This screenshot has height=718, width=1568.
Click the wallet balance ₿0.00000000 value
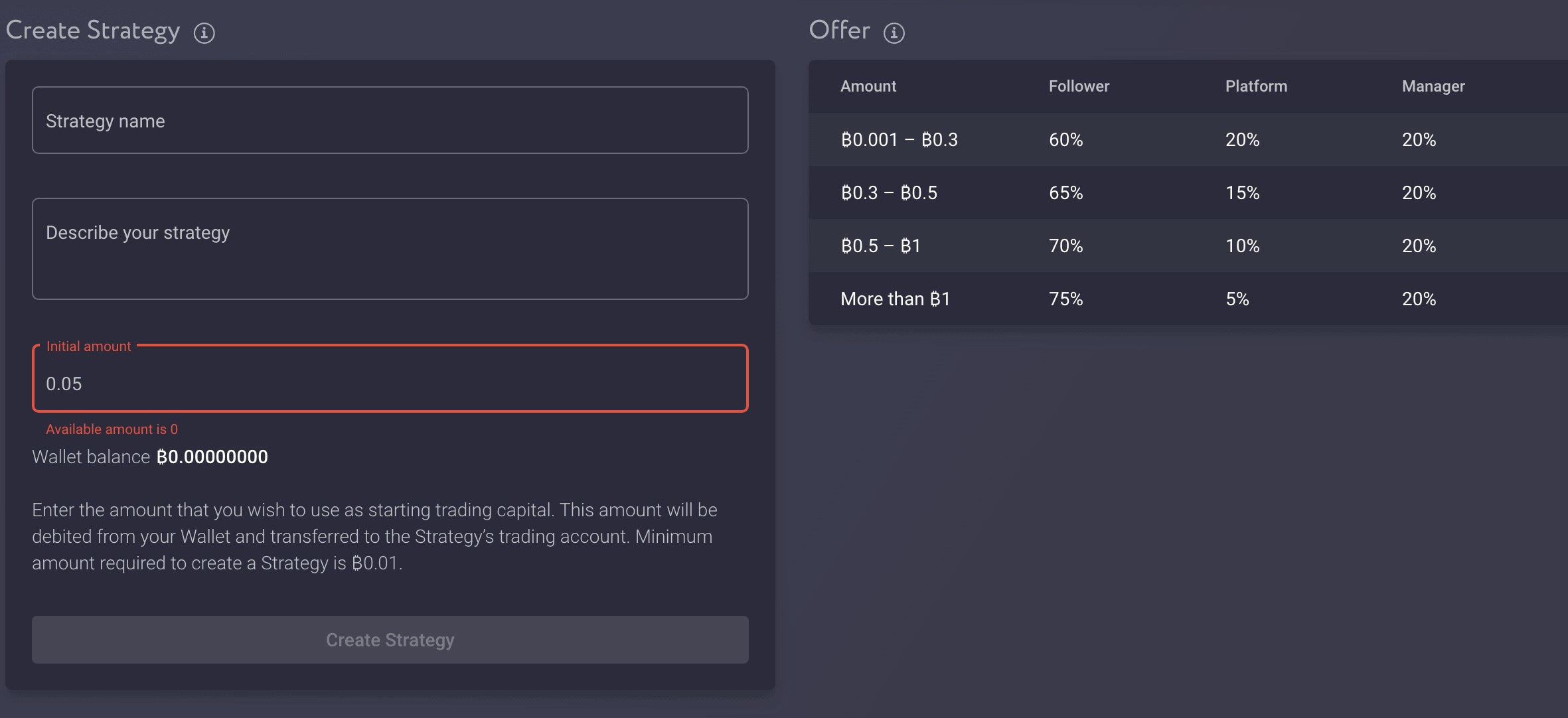212,457
